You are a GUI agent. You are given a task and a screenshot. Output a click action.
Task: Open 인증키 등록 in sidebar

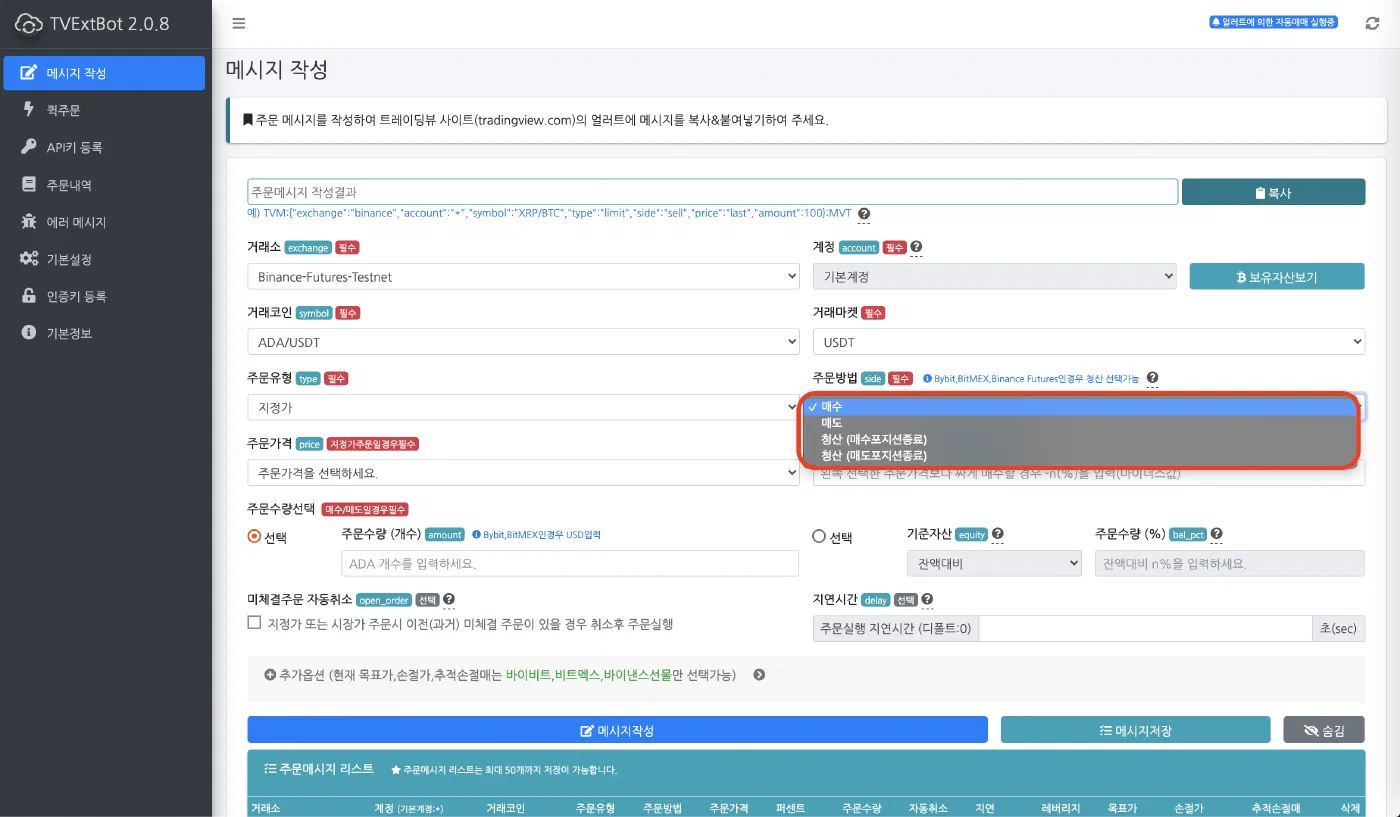coord(104,296)
